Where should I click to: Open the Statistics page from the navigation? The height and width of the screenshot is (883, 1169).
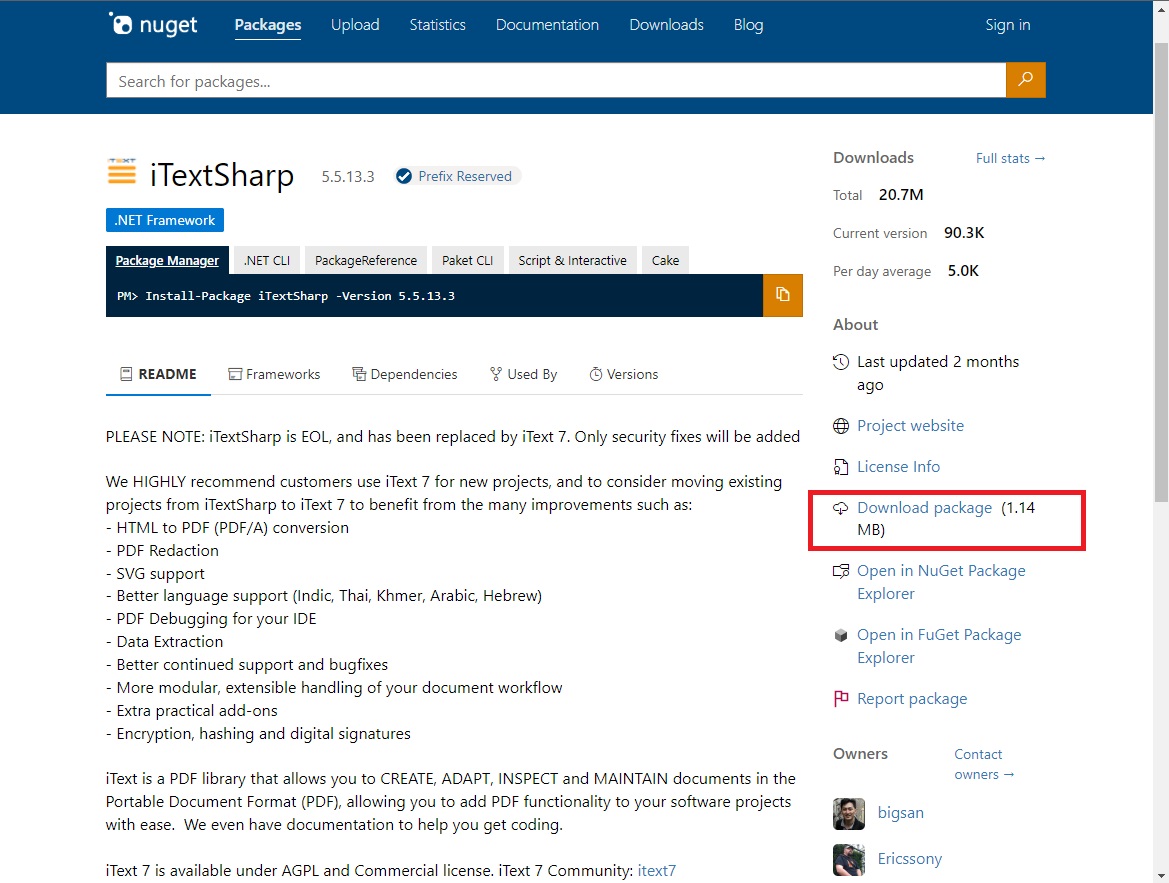point(437,24)
